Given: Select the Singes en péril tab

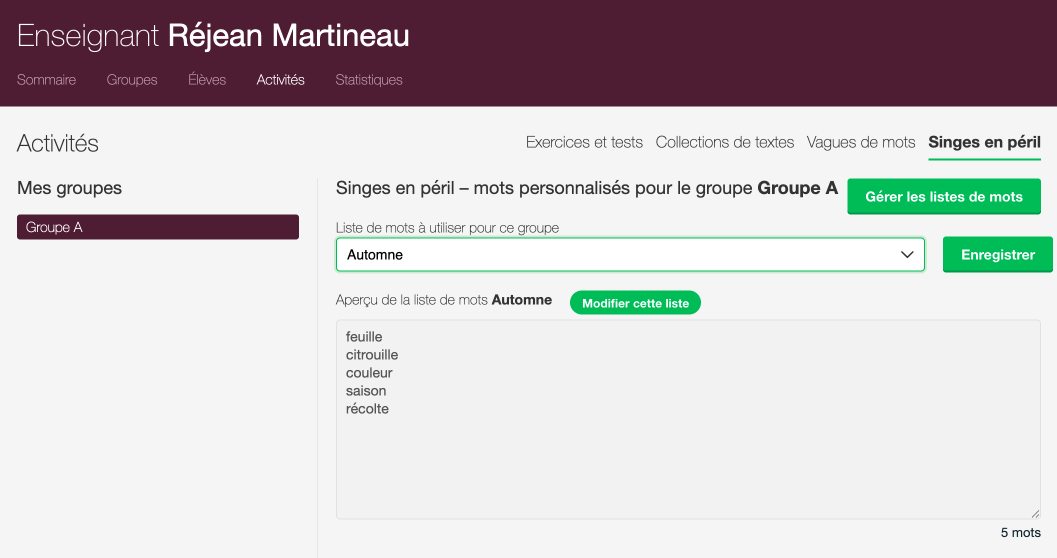Looking at the screenshot, I should tap(984, 142).
